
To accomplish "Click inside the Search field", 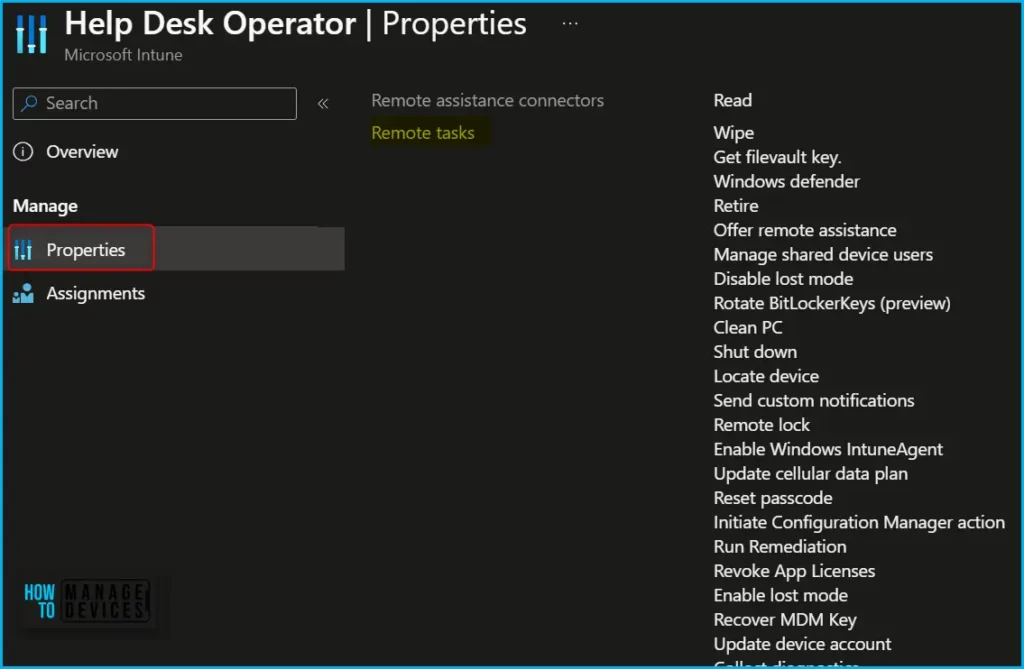I will [155, 103].
